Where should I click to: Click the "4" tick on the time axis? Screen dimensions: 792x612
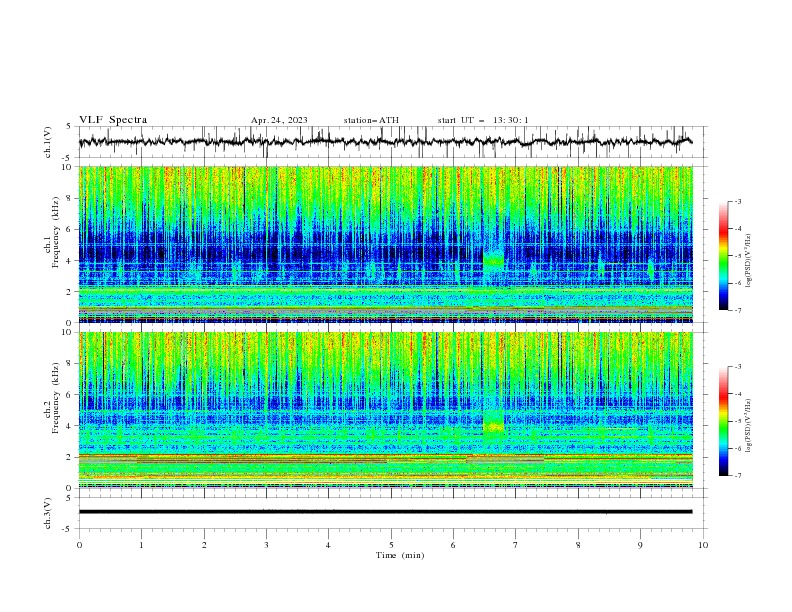click(x=328, y=545)
